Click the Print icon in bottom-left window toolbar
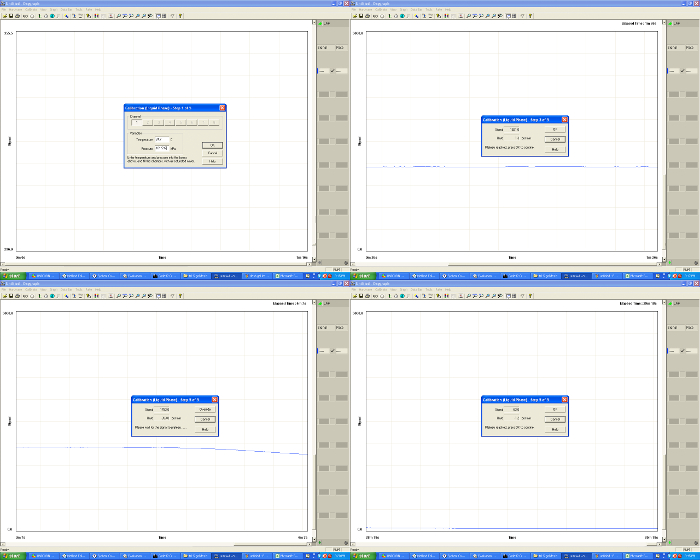The width and height of the screenshot is (700, 560). (17, 296)
